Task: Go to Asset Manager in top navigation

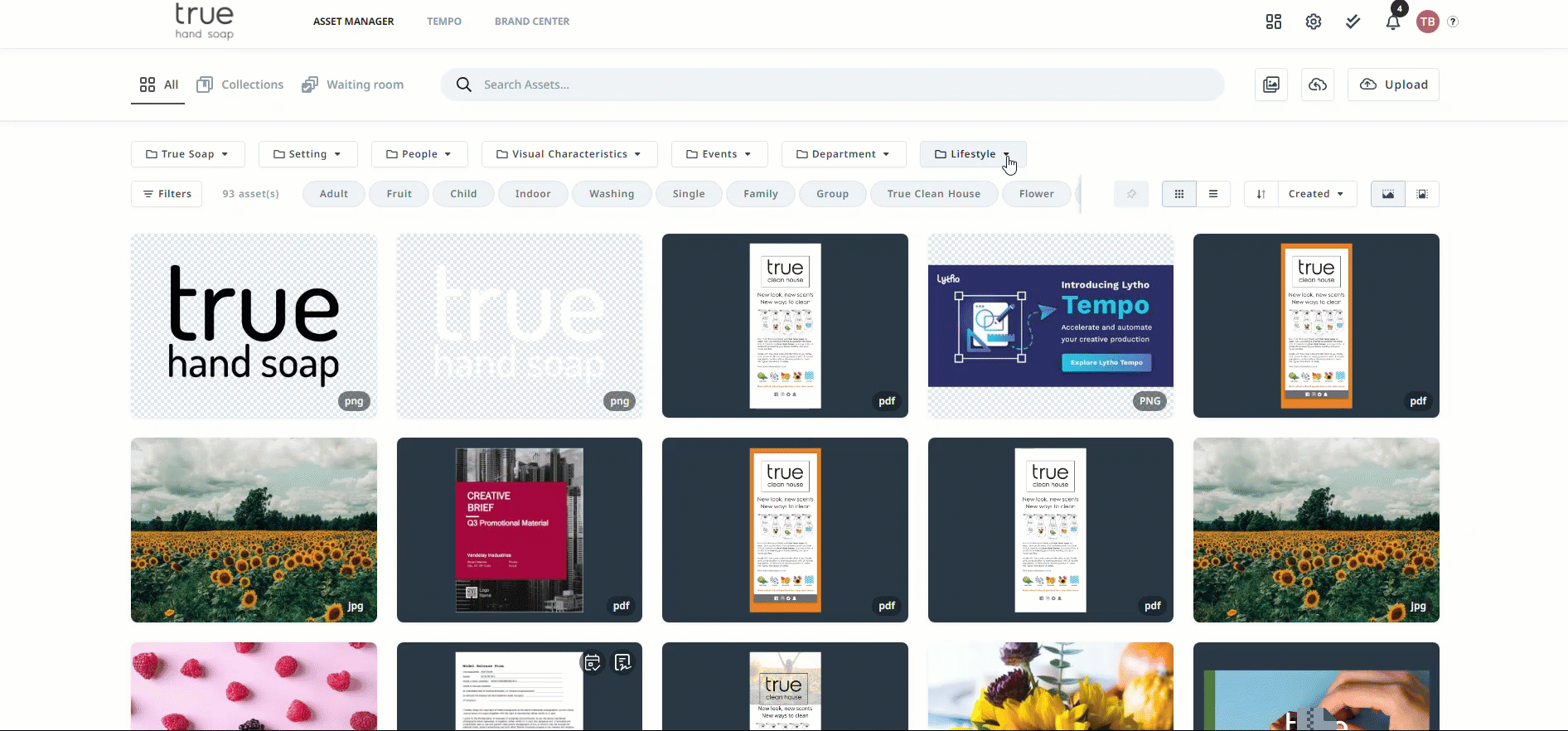Action: coord(353,22)
